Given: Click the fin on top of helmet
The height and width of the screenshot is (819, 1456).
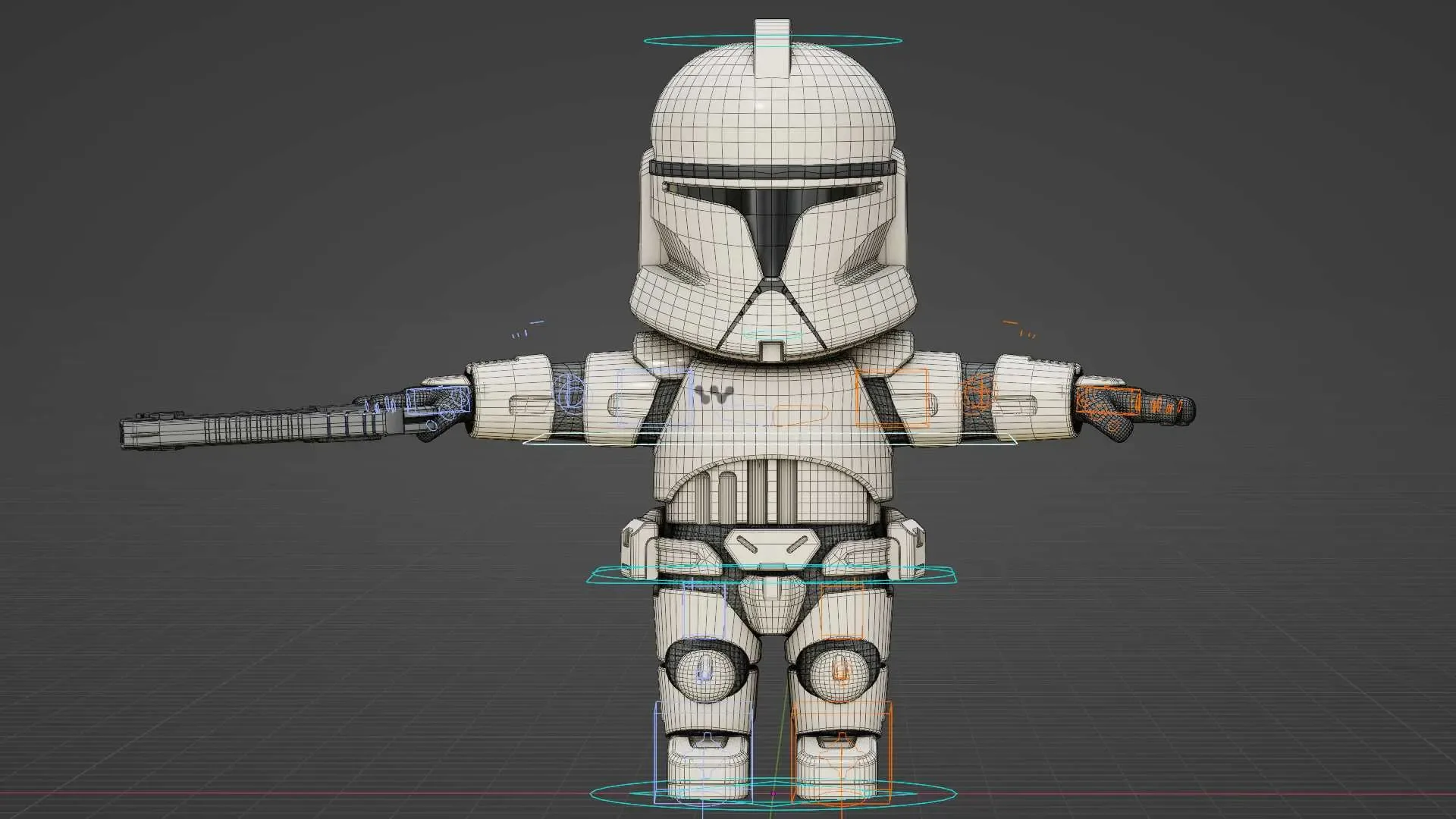Looking at the screenshot, I should [x=773, y=49].
